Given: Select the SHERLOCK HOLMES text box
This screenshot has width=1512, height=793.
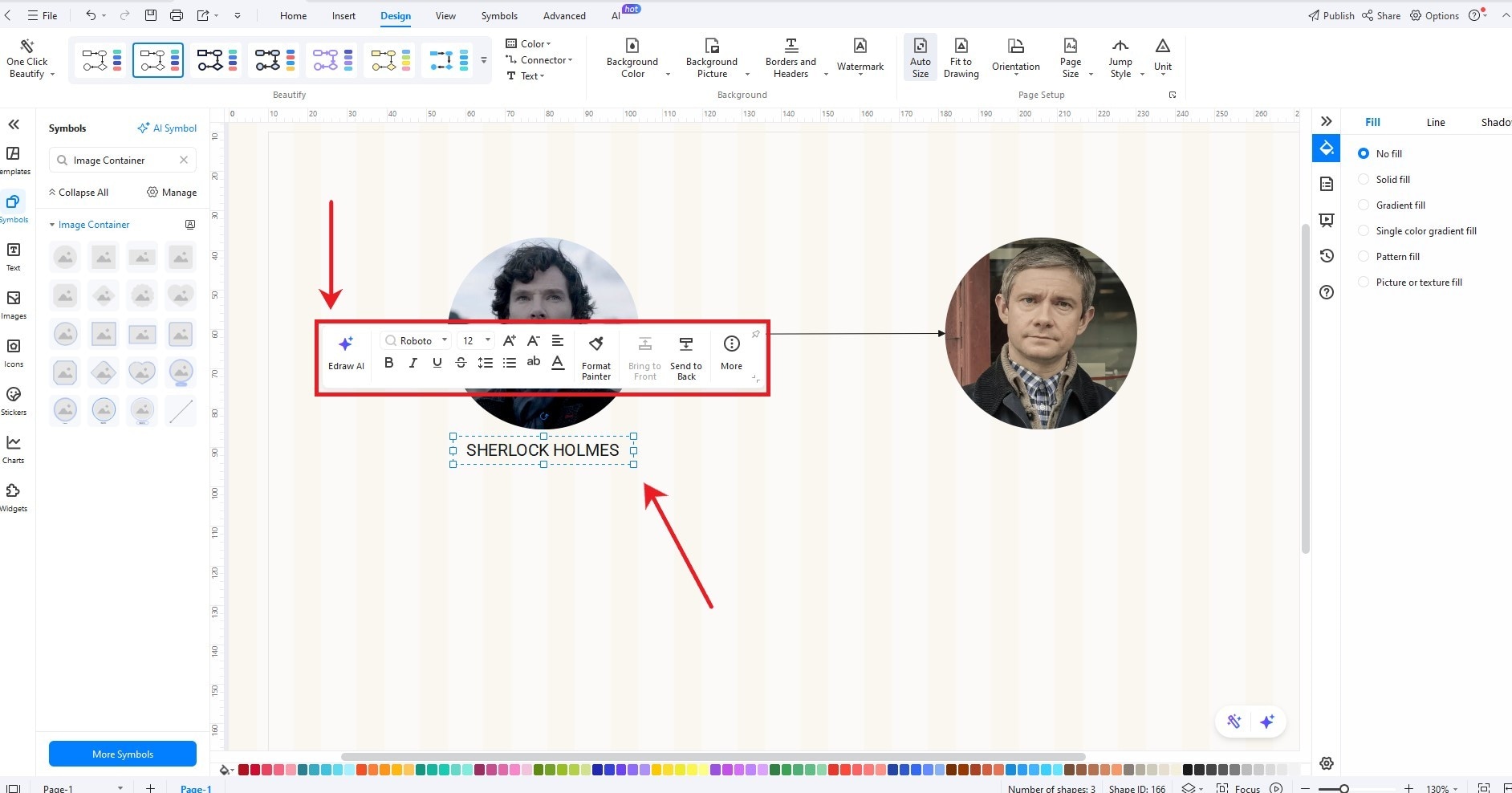Looking at the screenshot, I should 543,450.
